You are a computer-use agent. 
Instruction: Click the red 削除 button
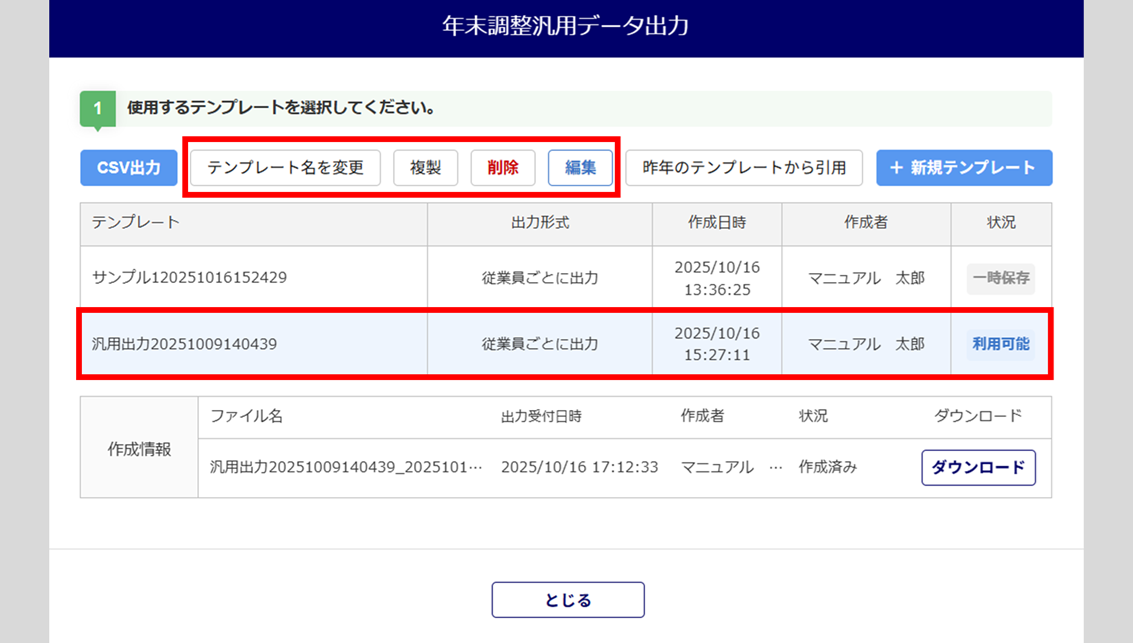pos(503,168)
